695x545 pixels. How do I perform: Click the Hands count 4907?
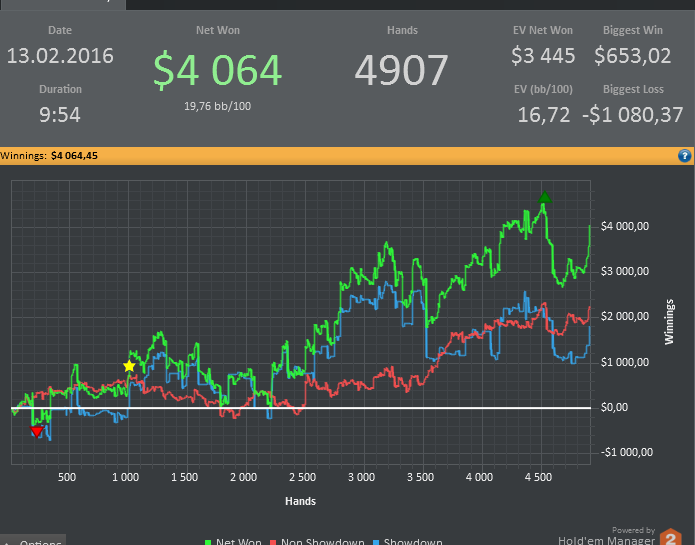pos(402,70)
